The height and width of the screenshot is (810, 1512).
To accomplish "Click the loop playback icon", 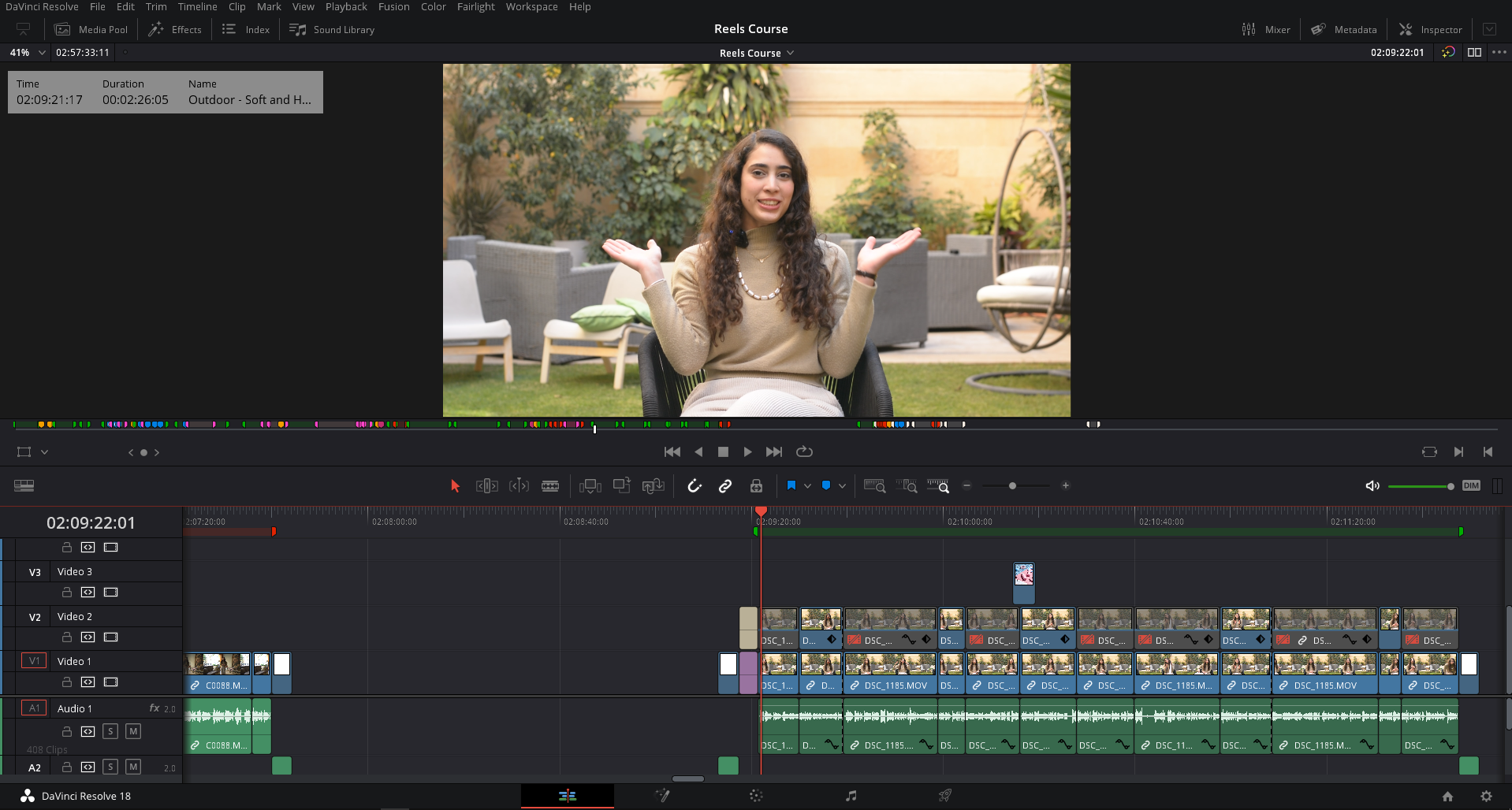I will tap(804, 451).
